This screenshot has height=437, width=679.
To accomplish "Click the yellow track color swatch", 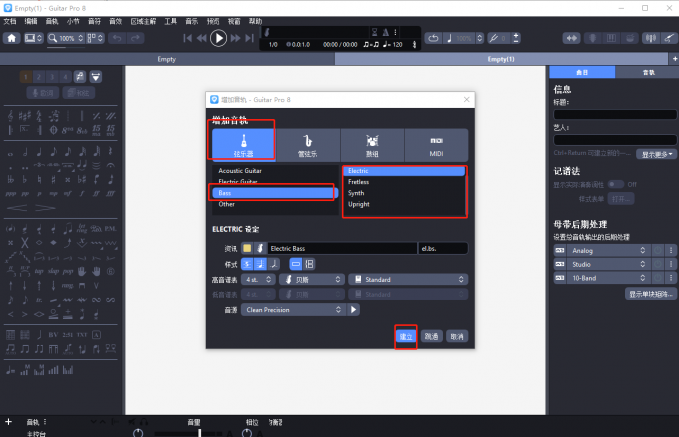I will coord(247,248).
